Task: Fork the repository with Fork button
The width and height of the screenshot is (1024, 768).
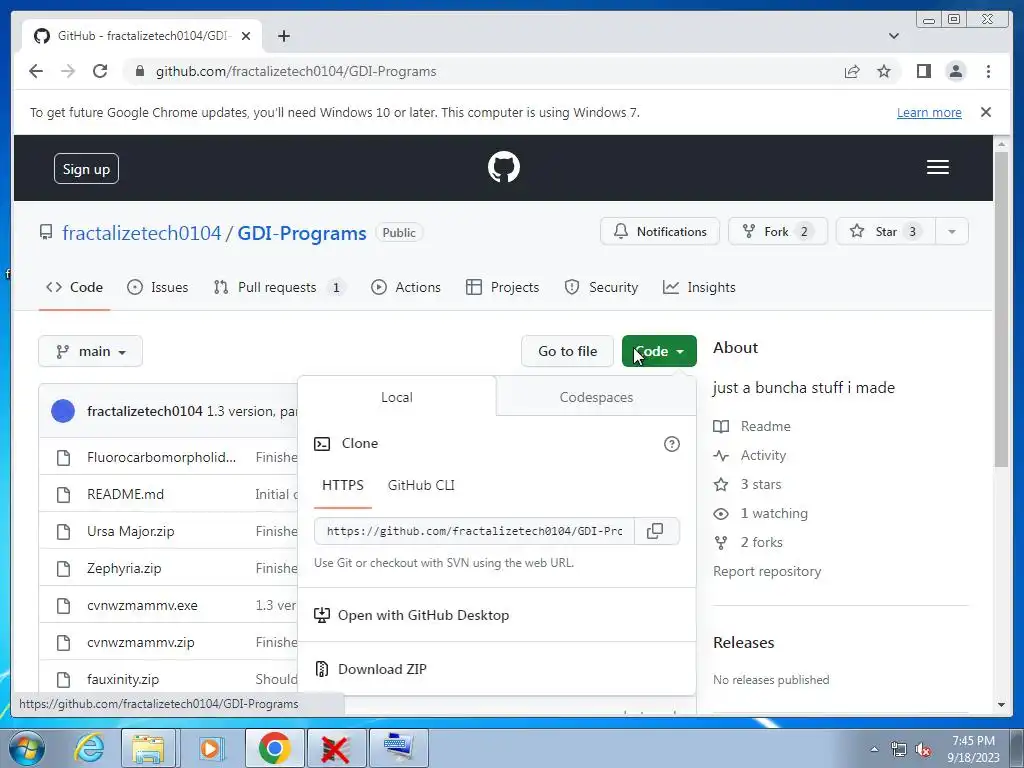Action: point(777,232)
